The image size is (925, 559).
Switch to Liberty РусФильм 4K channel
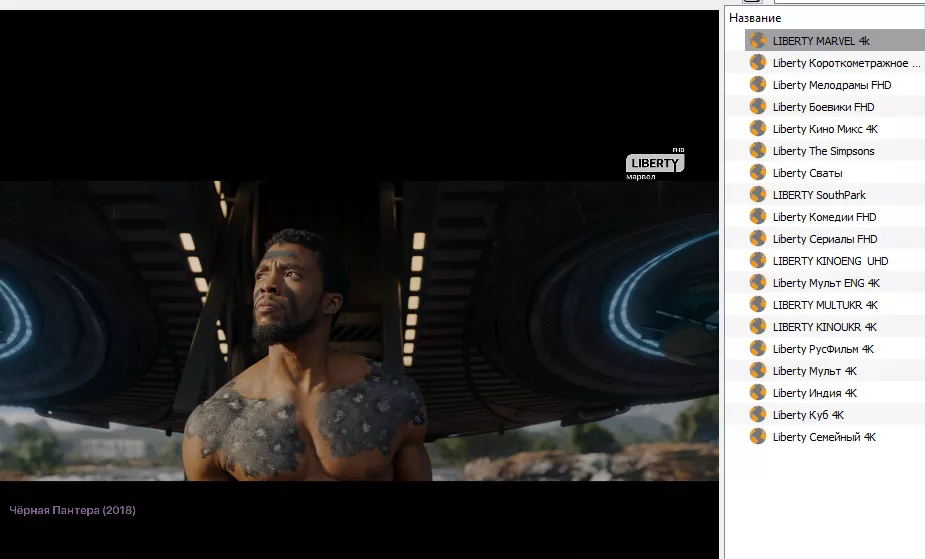pyautogui.click(x=824, y=349)
